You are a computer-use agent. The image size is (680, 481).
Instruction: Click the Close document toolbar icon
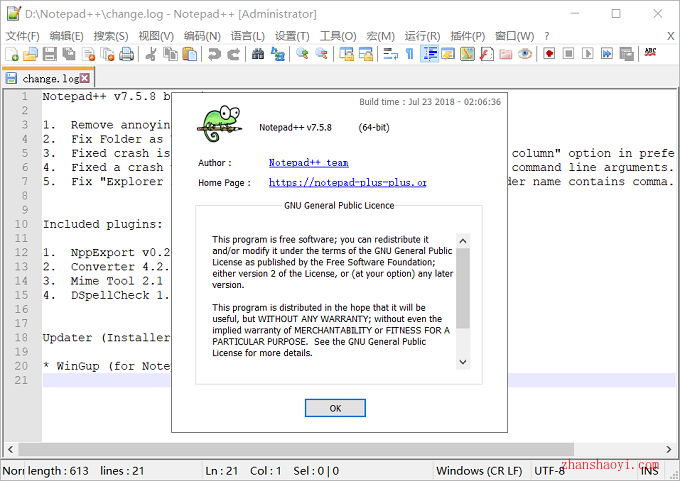point(88,54)
